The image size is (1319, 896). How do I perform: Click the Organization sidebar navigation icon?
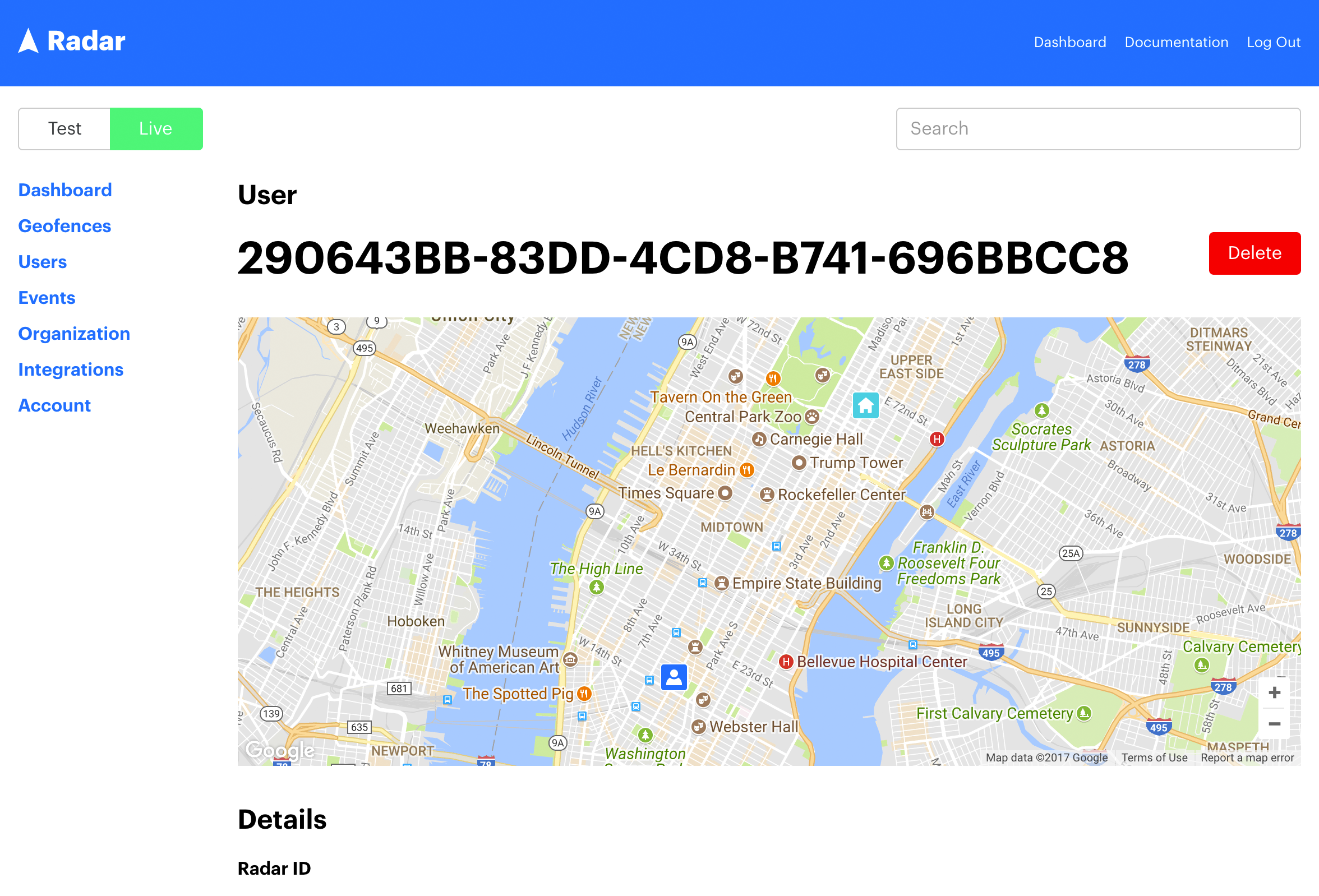tap(74, 333)
